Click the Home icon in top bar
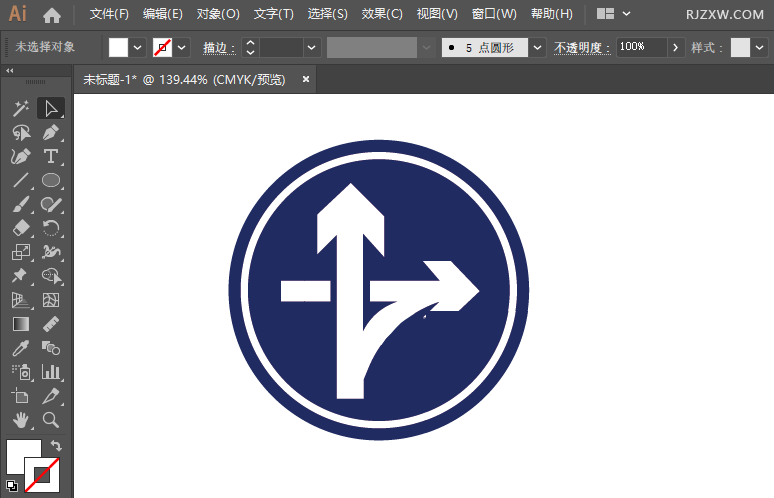 [x=52, y=15]
